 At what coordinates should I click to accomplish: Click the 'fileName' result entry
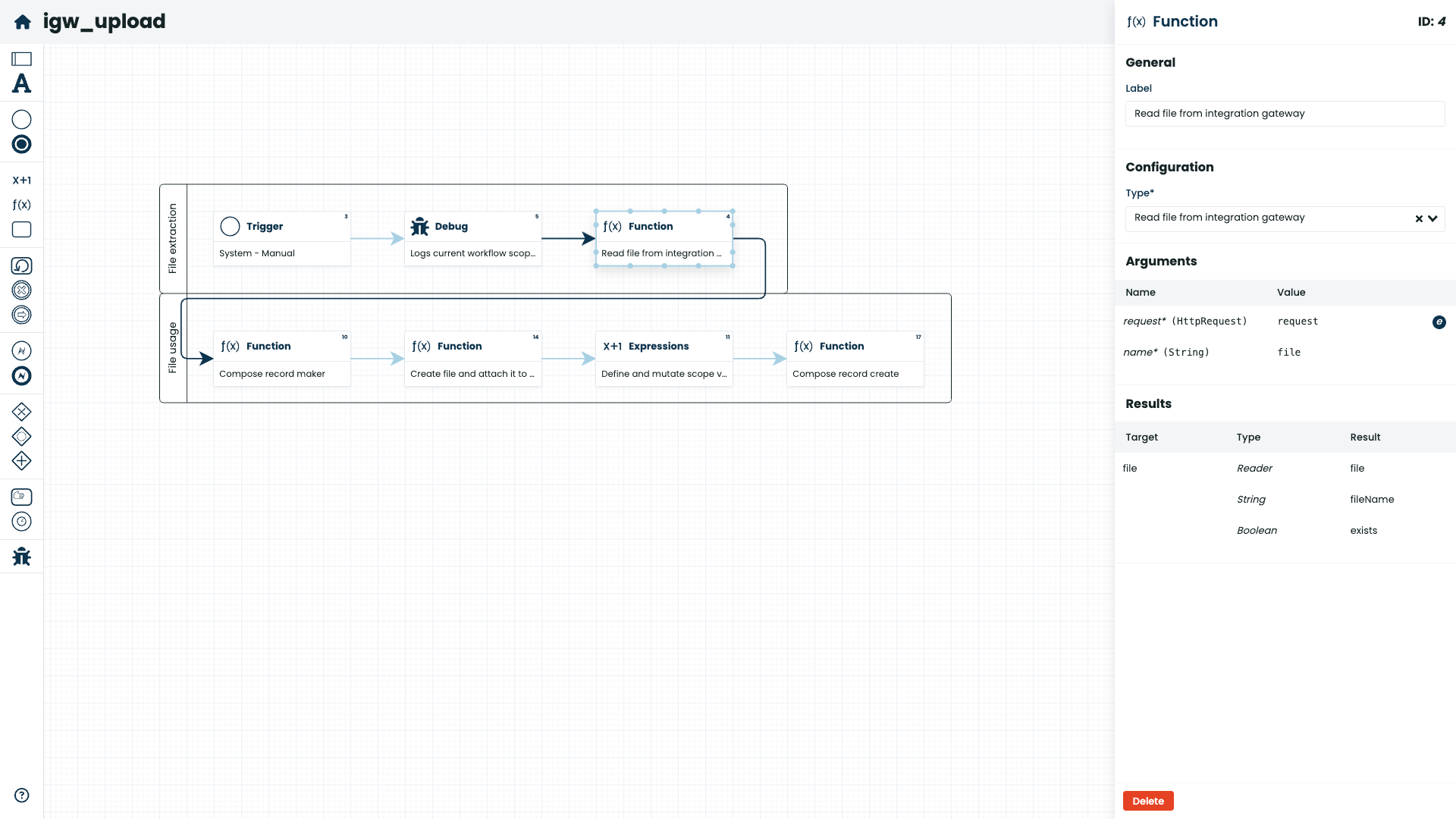tap(1372, 500)
